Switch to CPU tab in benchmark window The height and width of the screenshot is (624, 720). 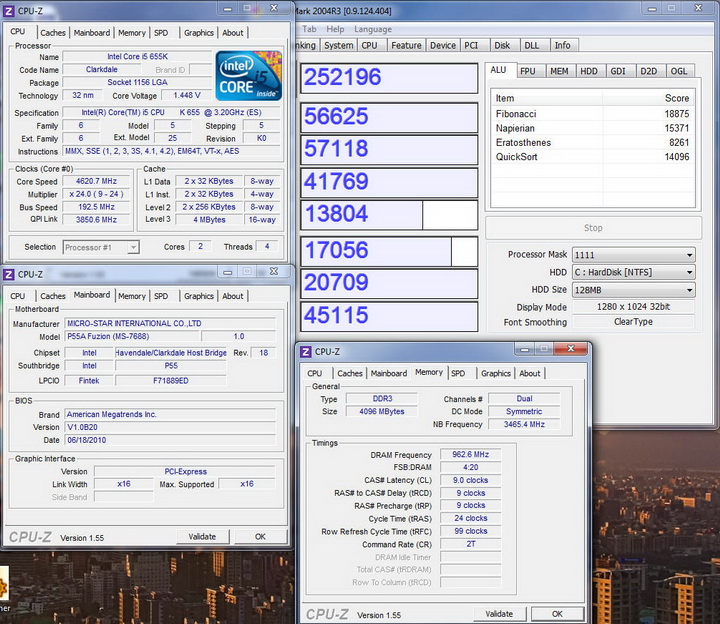[x=370, y=45]
